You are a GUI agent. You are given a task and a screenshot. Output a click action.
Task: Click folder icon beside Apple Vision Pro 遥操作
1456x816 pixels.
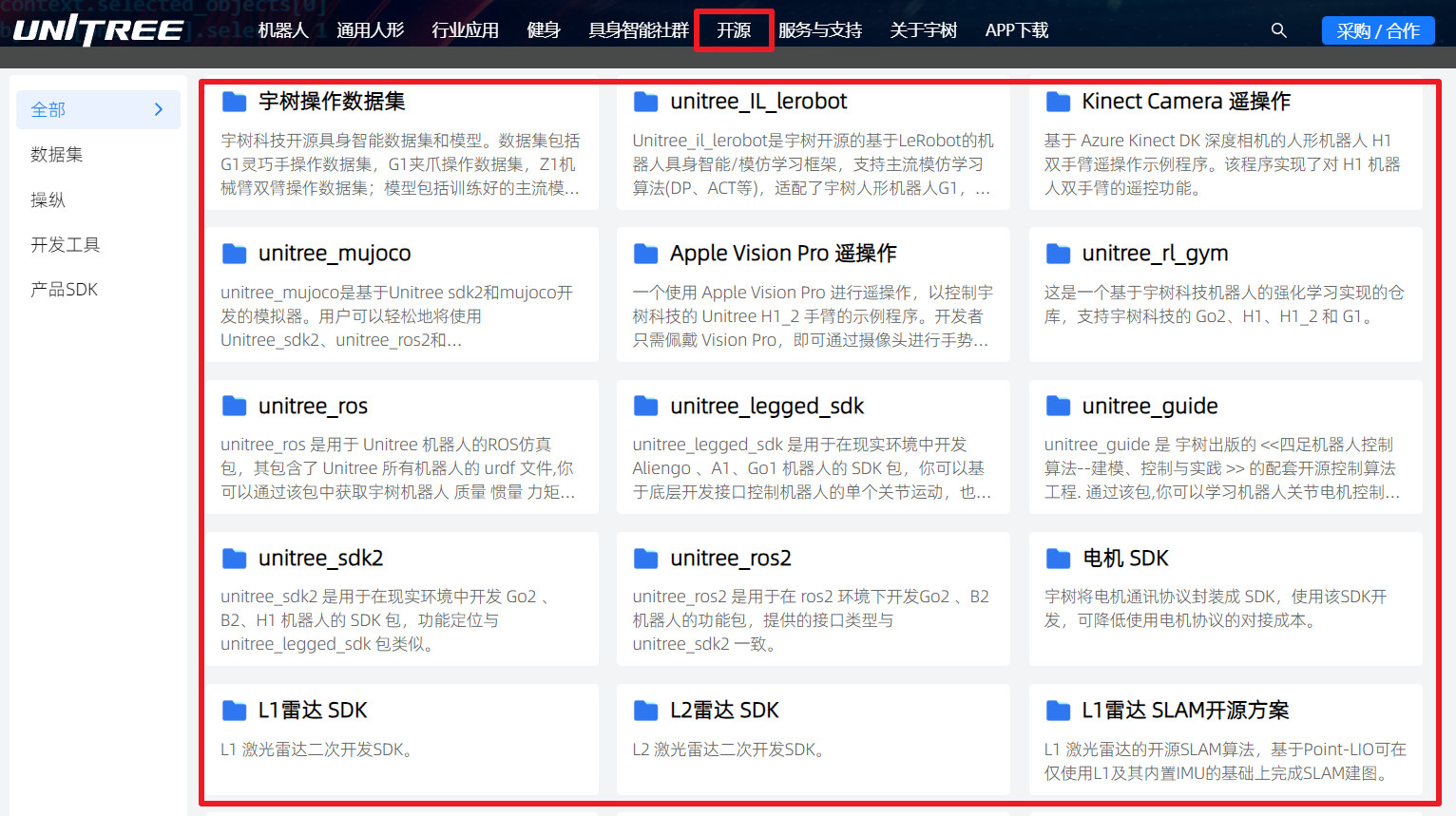pos(646,254)
